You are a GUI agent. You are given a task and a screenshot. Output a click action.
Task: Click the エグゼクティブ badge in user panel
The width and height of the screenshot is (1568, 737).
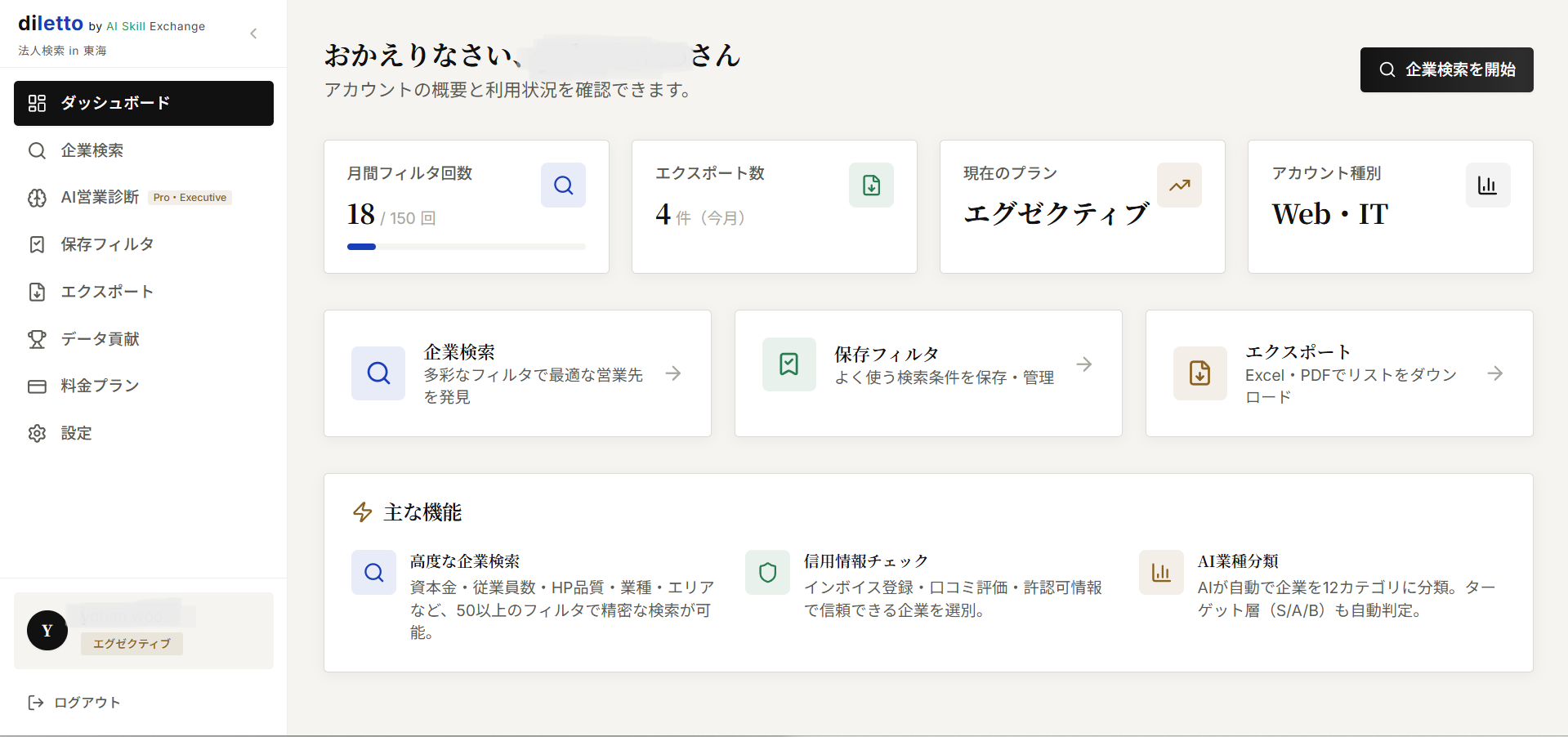pyautogui.click(x=132, y=644)
